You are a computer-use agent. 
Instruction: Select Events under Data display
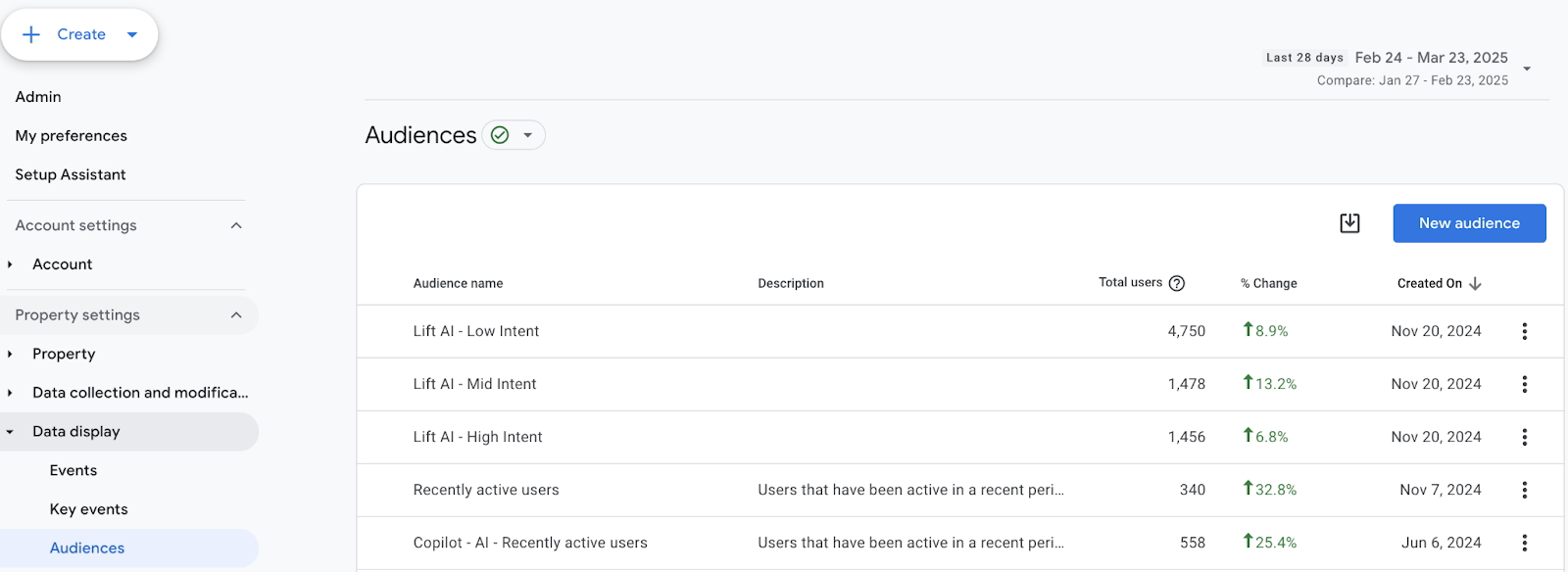pyautogui.click(x=73, y=470)
